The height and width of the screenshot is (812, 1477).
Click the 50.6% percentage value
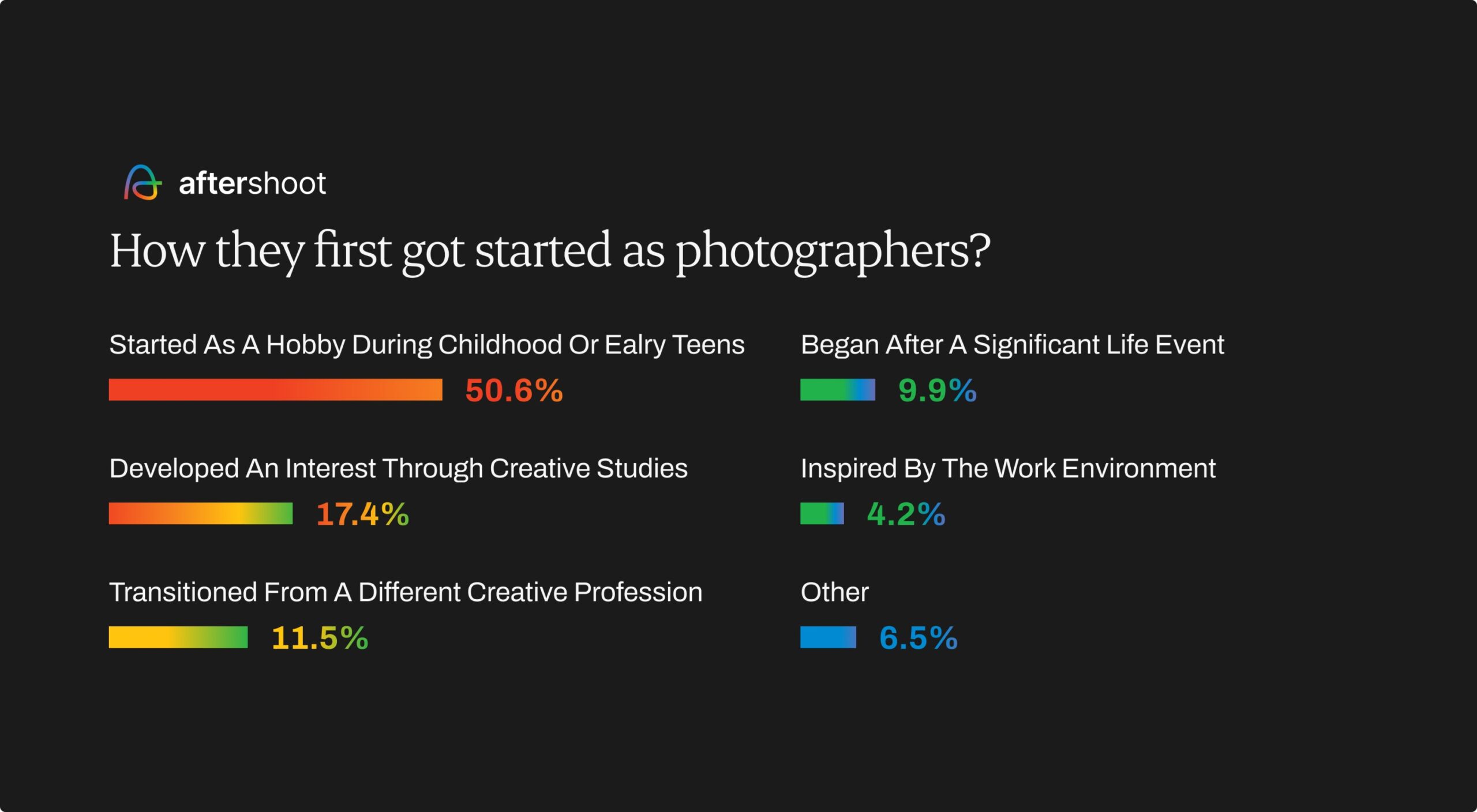513,390
